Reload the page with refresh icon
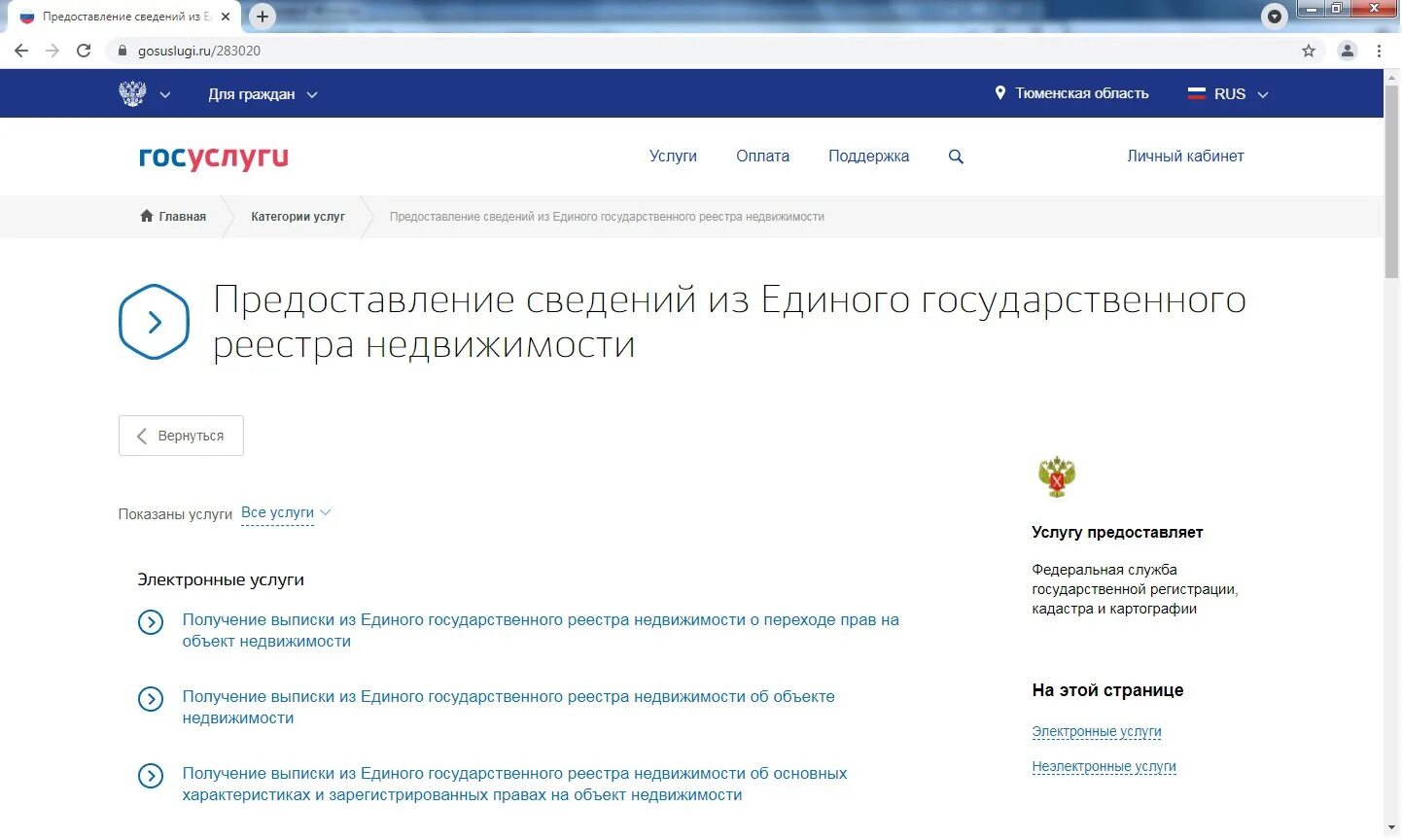The height and width of the screenshot is (840, 1402). [84, 51]
